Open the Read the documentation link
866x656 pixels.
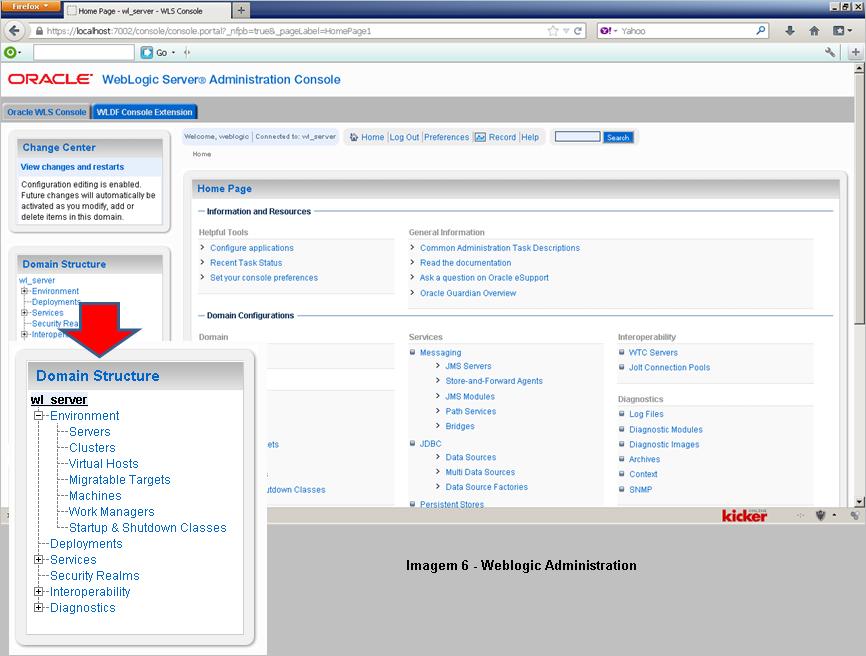pos(466,263)
